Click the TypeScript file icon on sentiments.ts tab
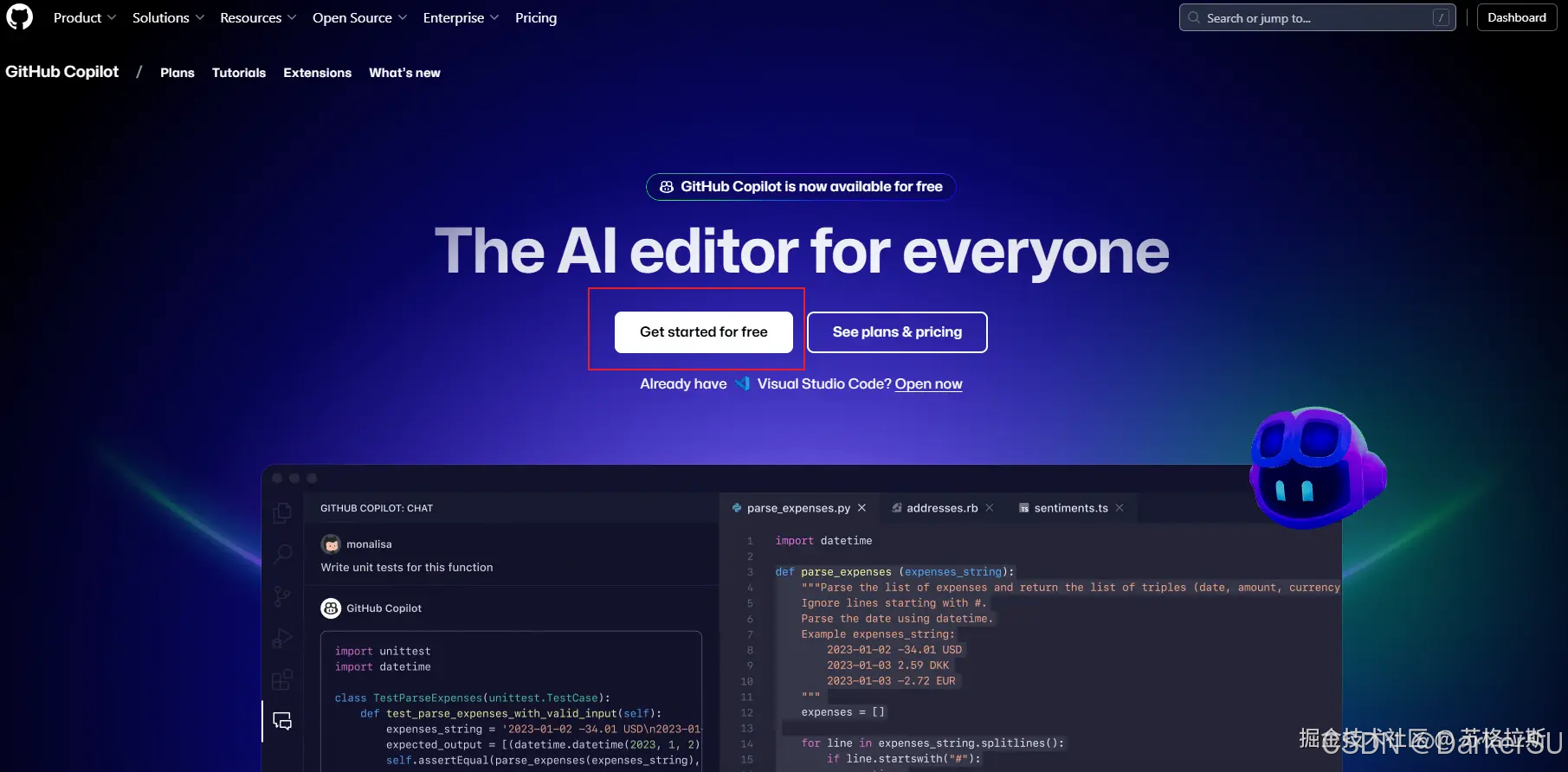This screenshot has width=1568, height=772. (1024, 508)
